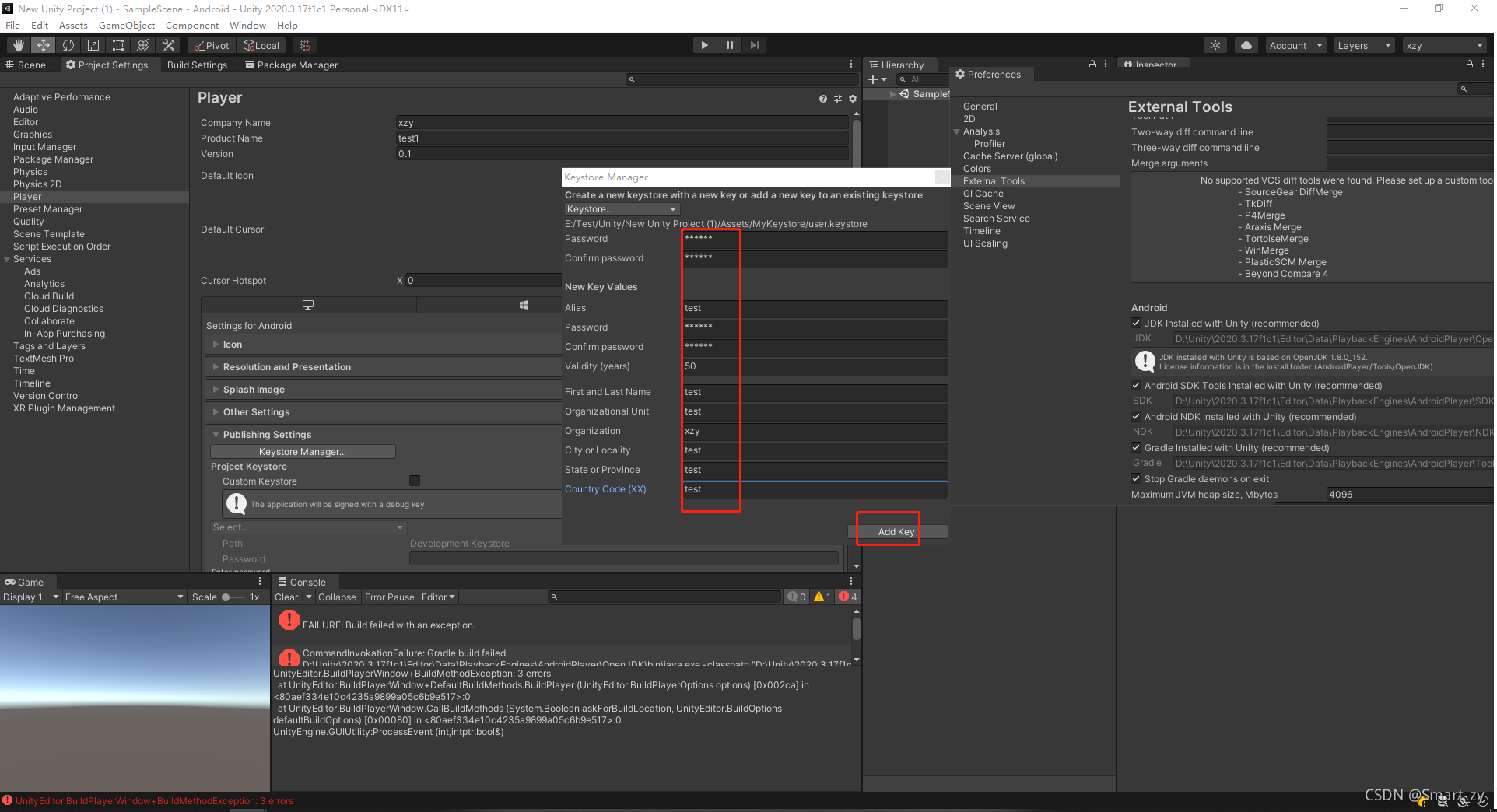
Task: Expand Resolution and Presentation section
Action: click(x=216, y=366)
